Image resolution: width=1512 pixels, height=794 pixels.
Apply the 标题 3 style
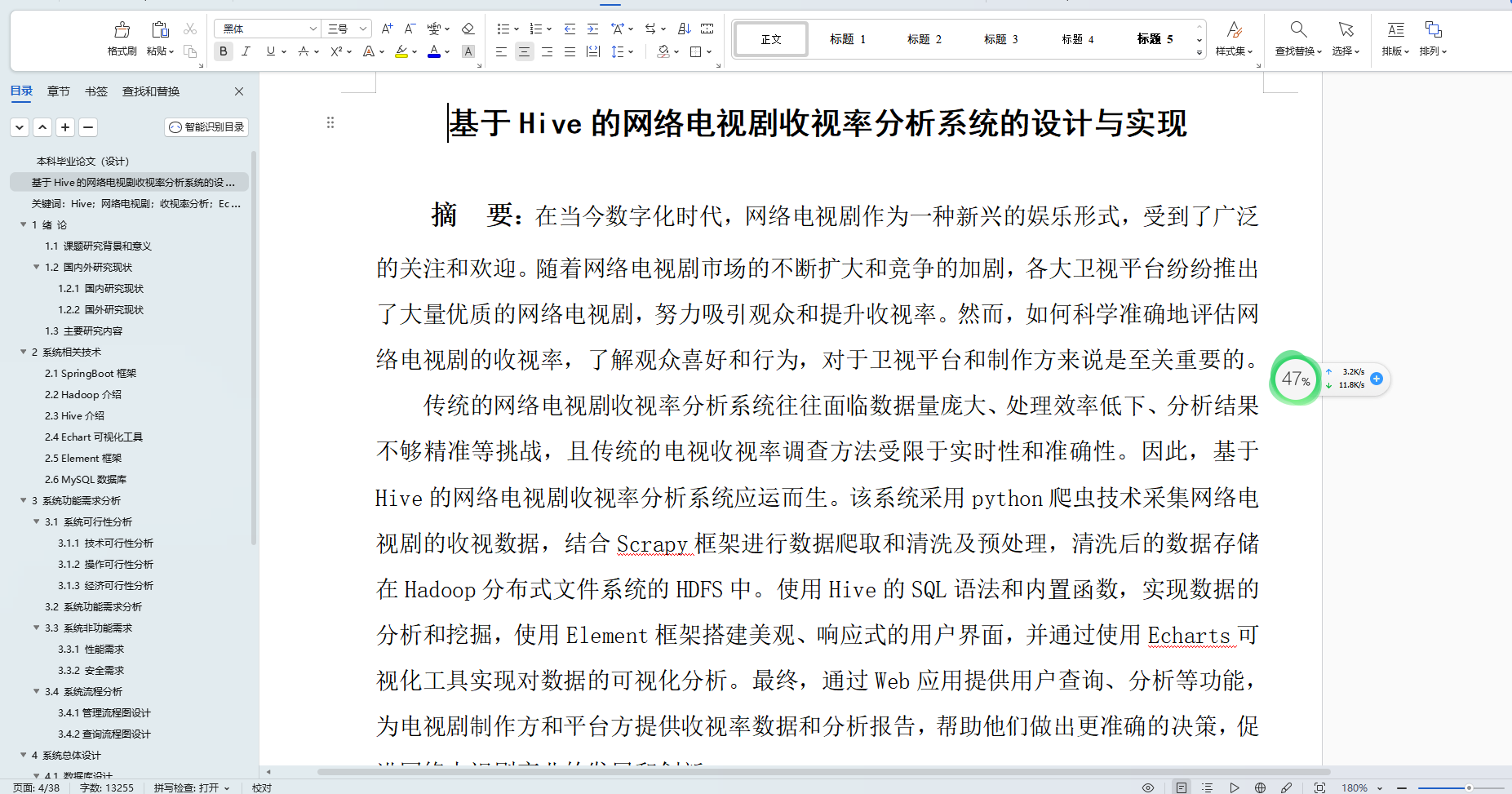tap(1001, 39)
